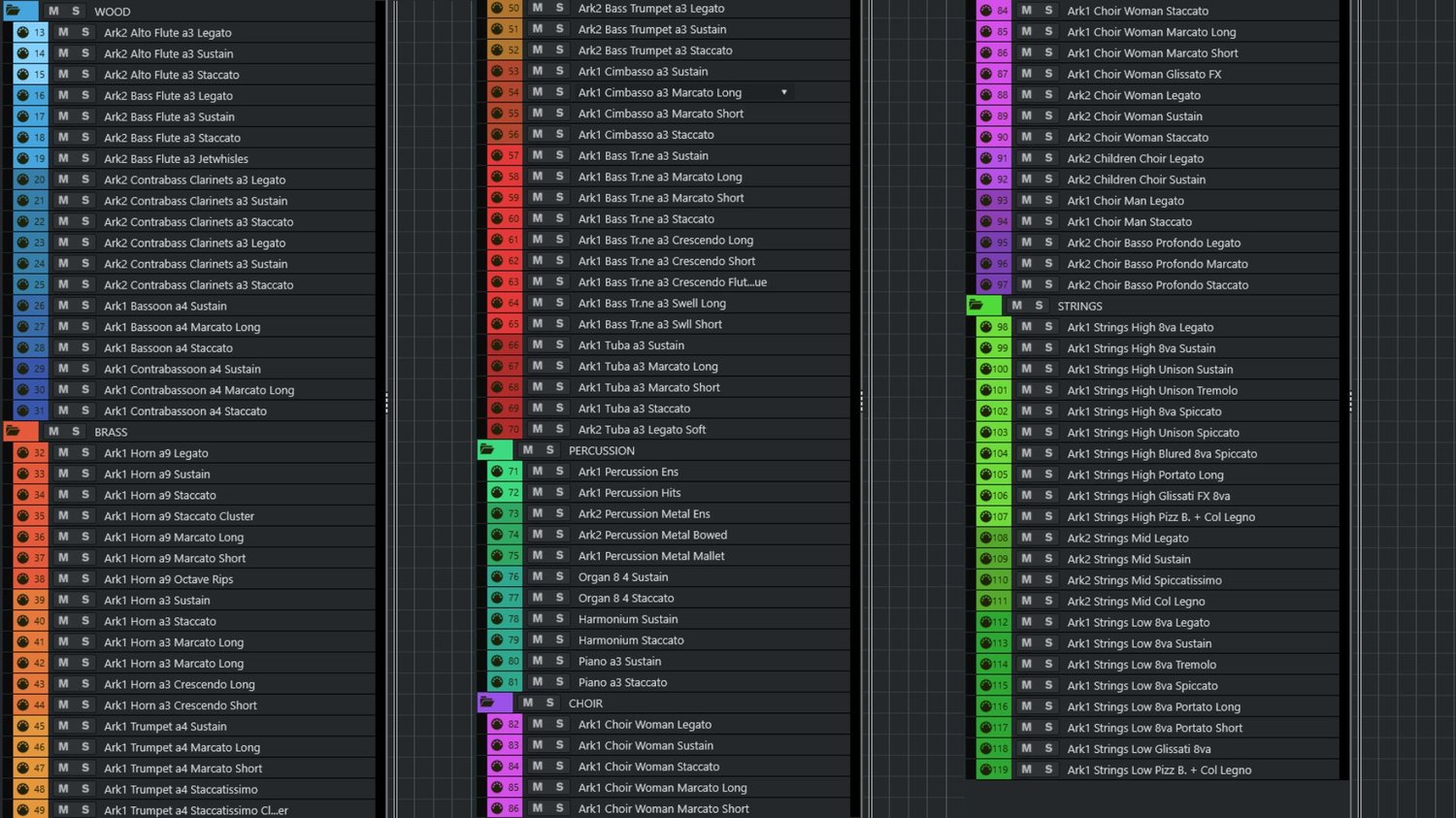The width and height of the screenshot is (1456, 818).
Task: Click the instrument icon of Ark1 Contrabassoon a4 Staccato
Action: point(22,410)
